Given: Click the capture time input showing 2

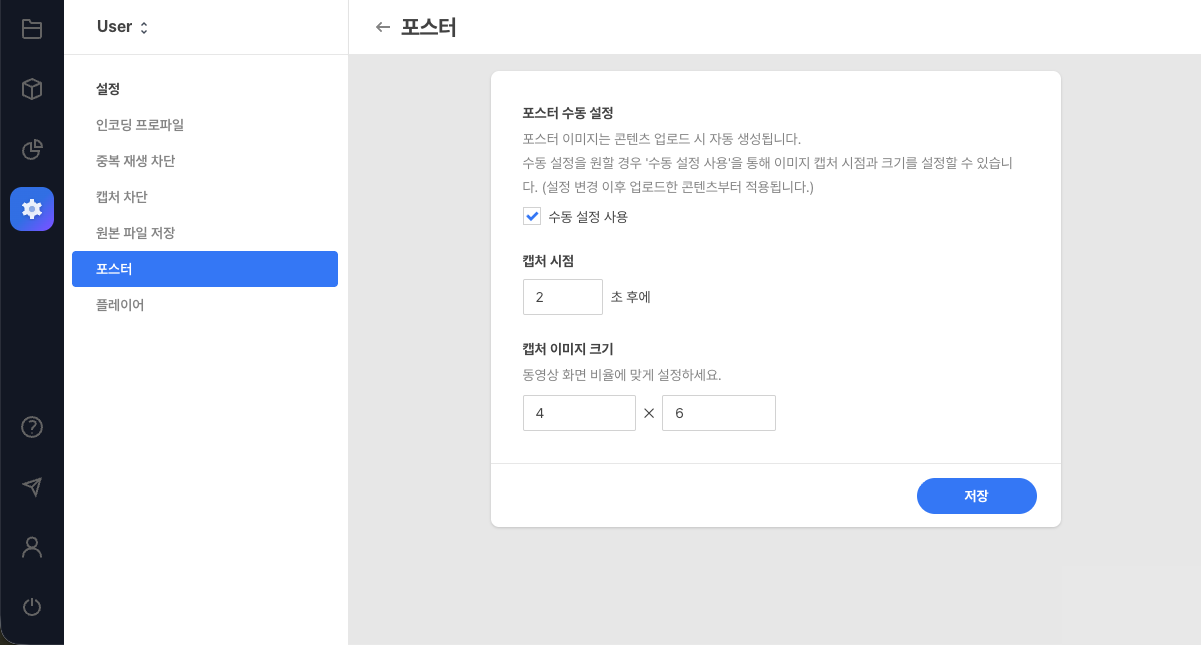Looking at the screenshot, I should 562,296.
